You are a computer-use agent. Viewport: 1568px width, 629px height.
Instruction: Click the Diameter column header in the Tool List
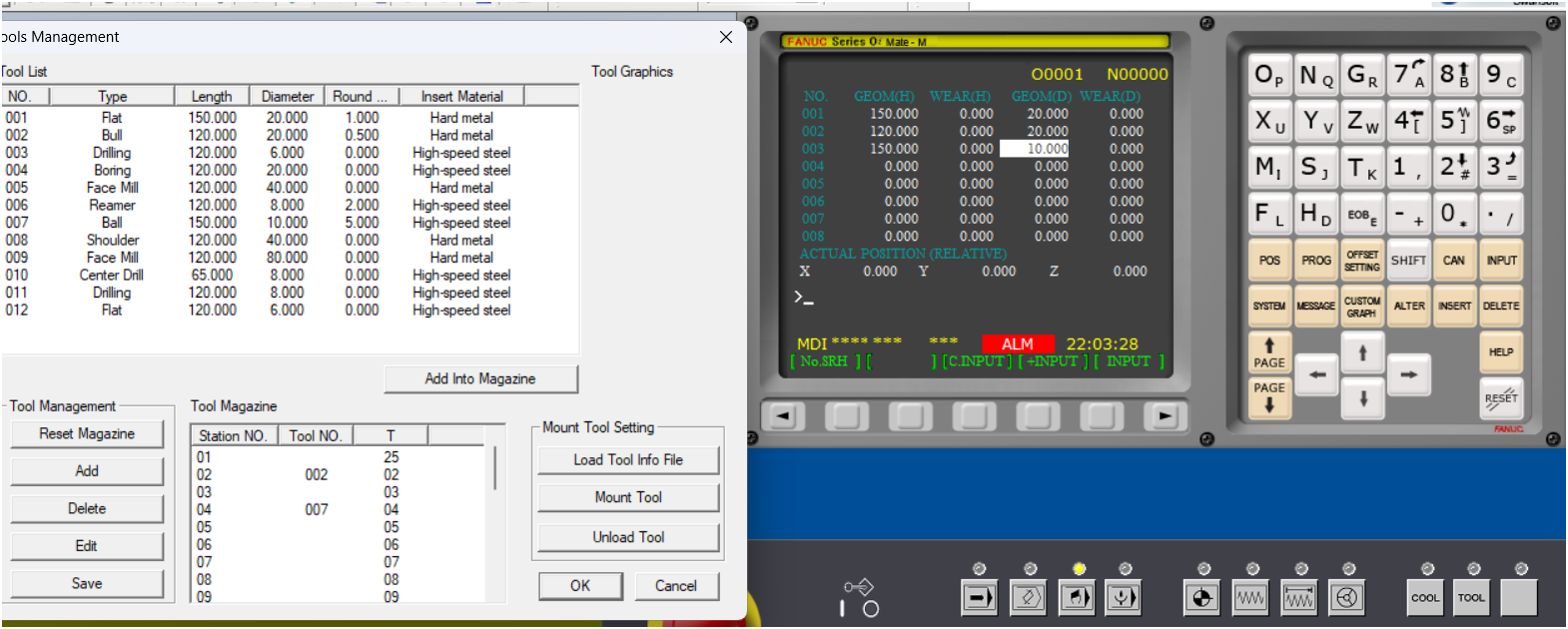(288, 97)
